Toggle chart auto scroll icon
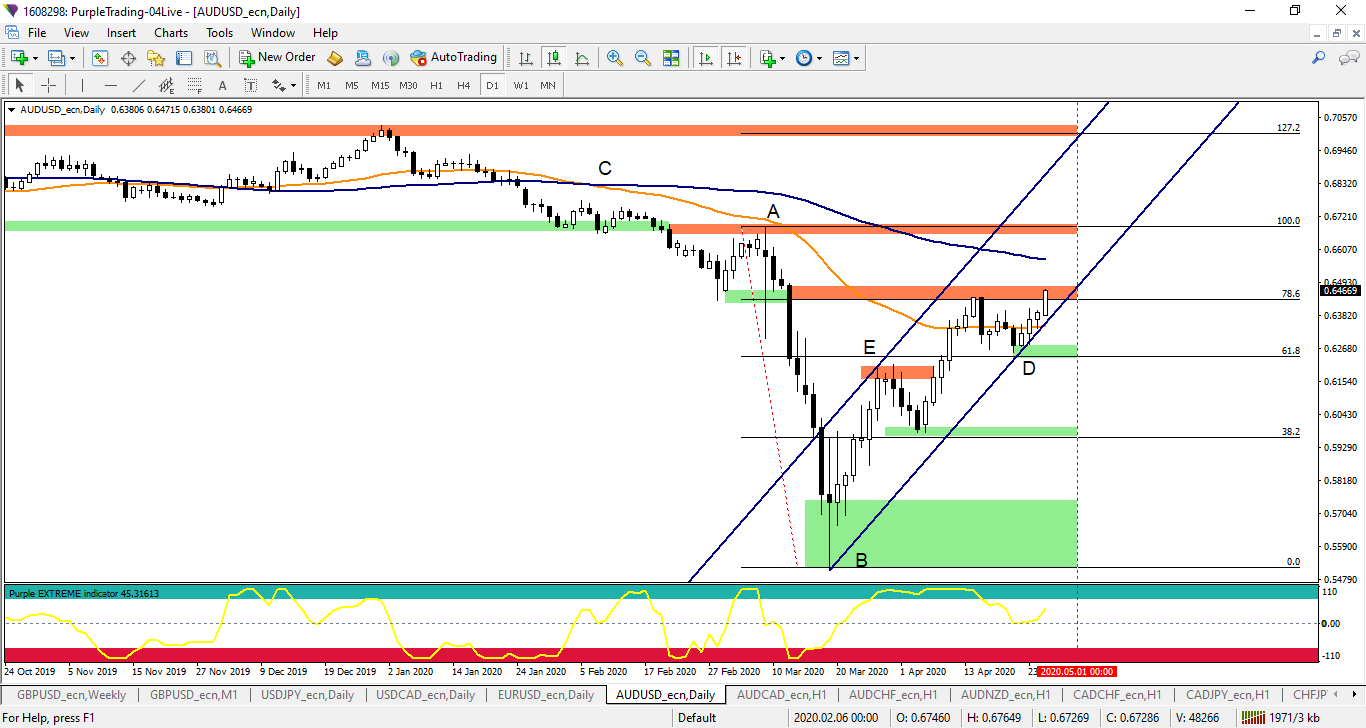 (x=706, y=58)
